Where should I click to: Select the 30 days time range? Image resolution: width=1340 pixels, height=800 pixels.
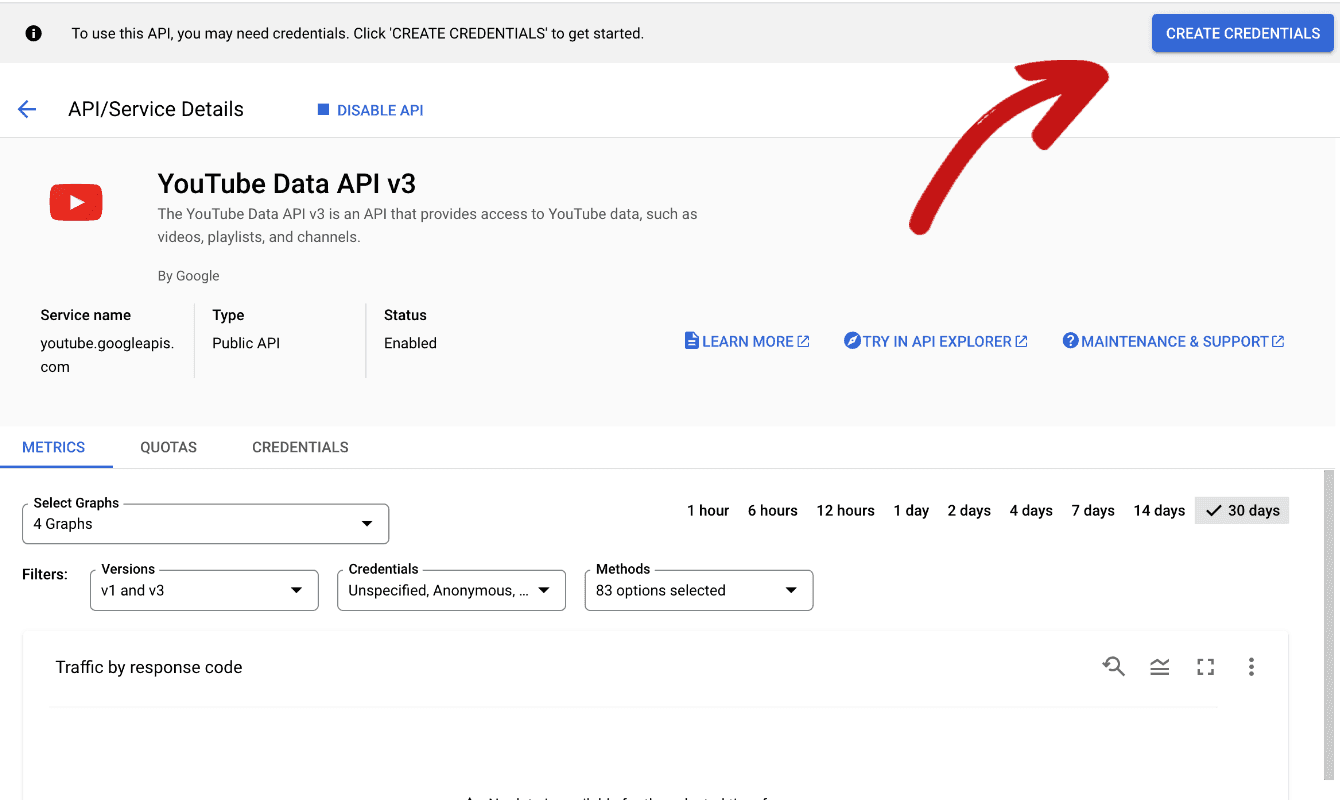[x=1242, y=510]
